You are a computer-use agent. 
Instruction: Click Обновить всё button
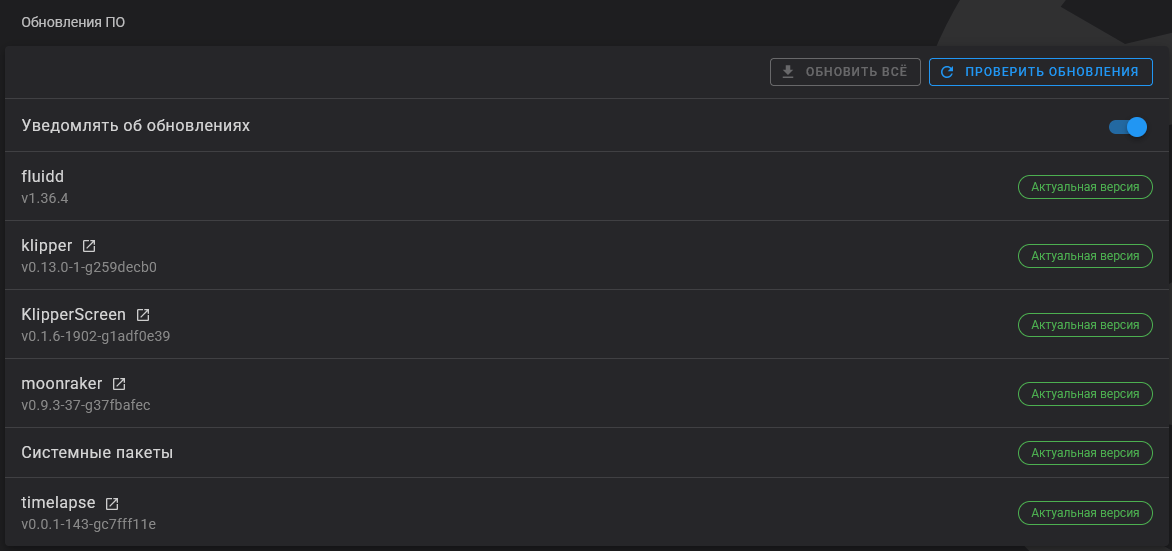845,72
